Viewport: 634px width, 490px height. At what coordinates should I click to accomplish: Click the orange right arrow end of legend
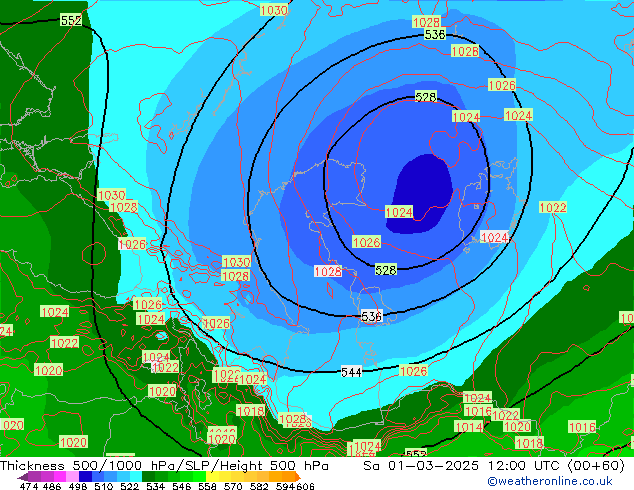click(x=298, y=477)
